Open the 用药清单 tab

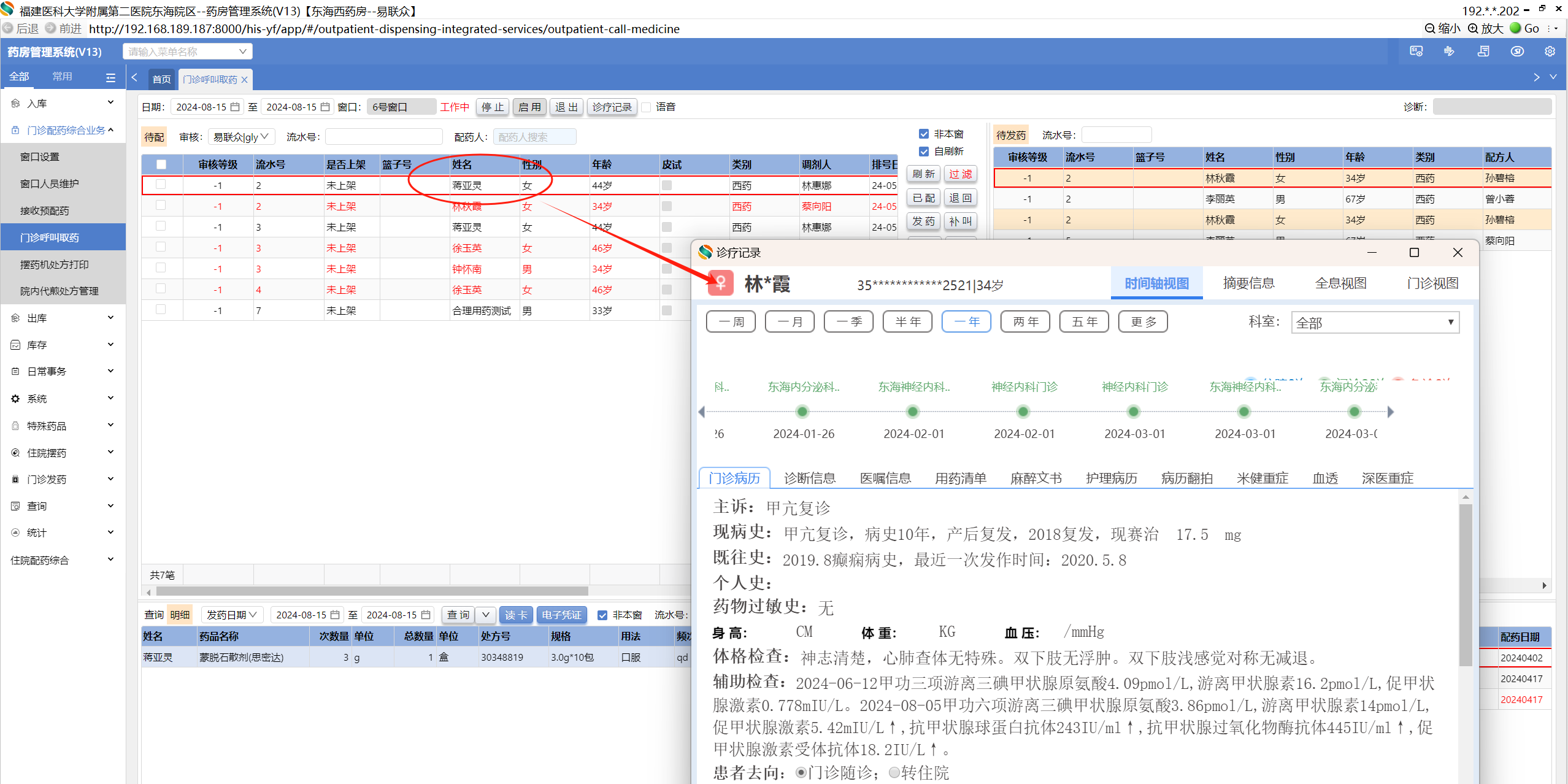(960, 478)
